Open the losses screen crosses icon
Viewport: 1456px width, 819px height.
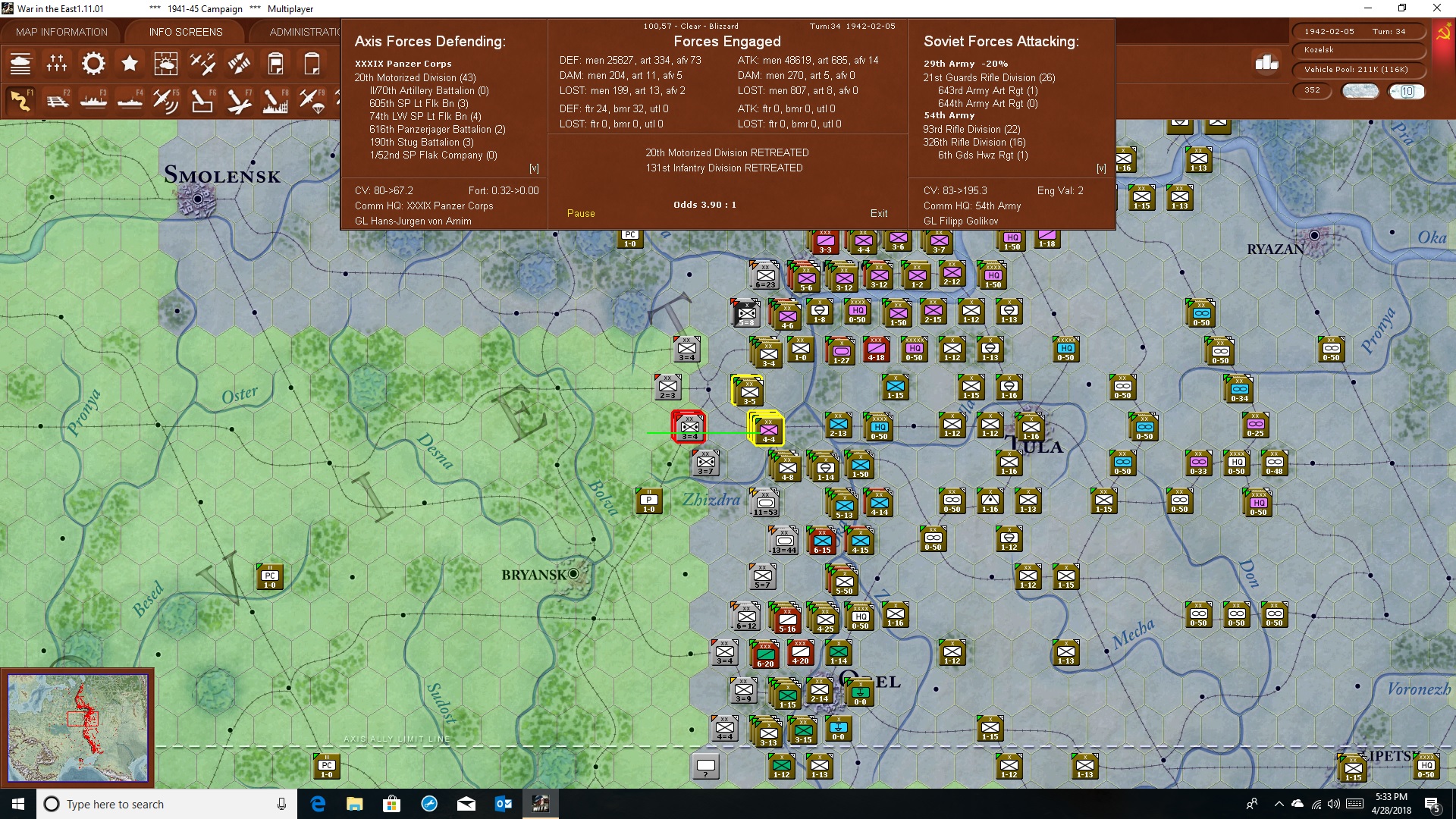point(57,64)
